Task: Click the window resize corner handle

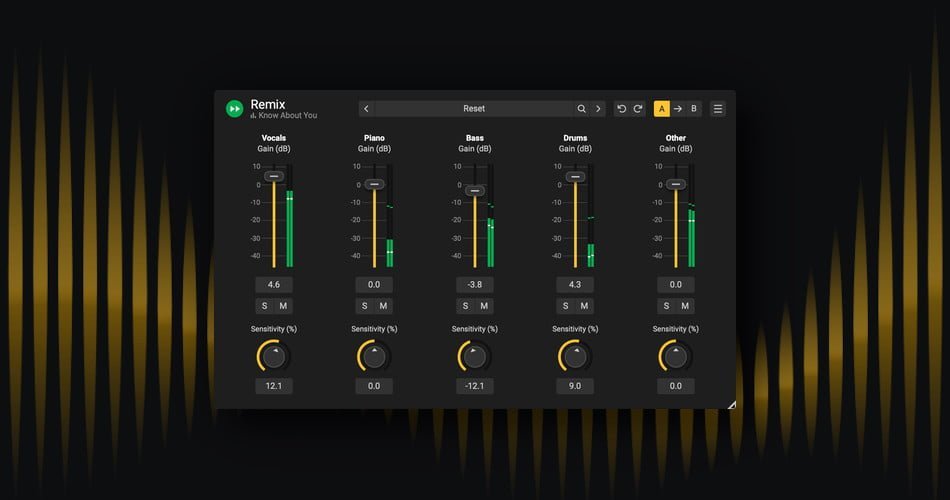Action: pos(731,405)
